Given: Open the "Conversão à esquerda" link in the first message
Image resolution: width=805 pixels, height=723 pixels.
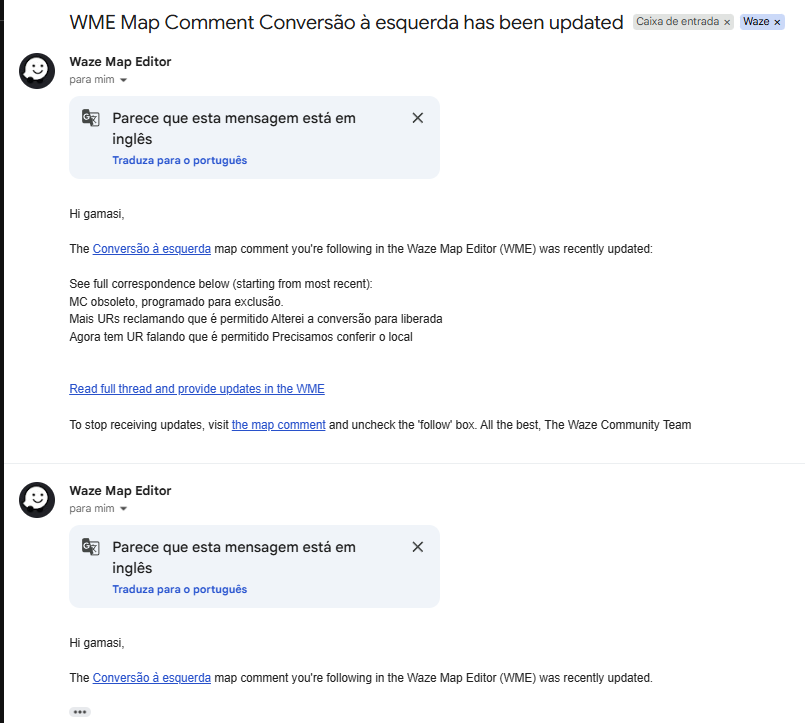Looking at the screenshot, I should [151, 249].
